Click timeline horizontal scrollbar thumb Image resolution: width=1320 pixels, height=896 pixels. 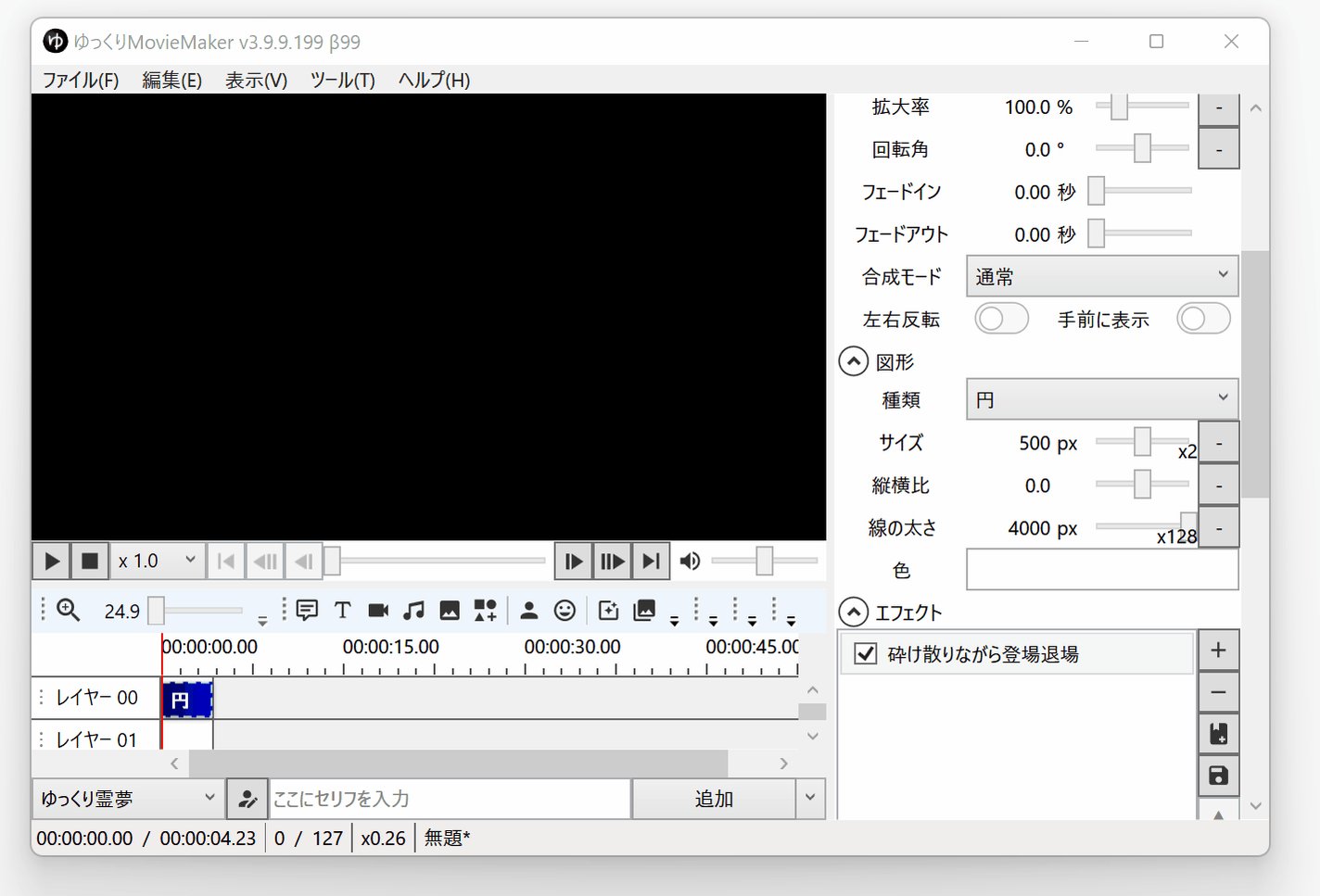pos(458,763)
